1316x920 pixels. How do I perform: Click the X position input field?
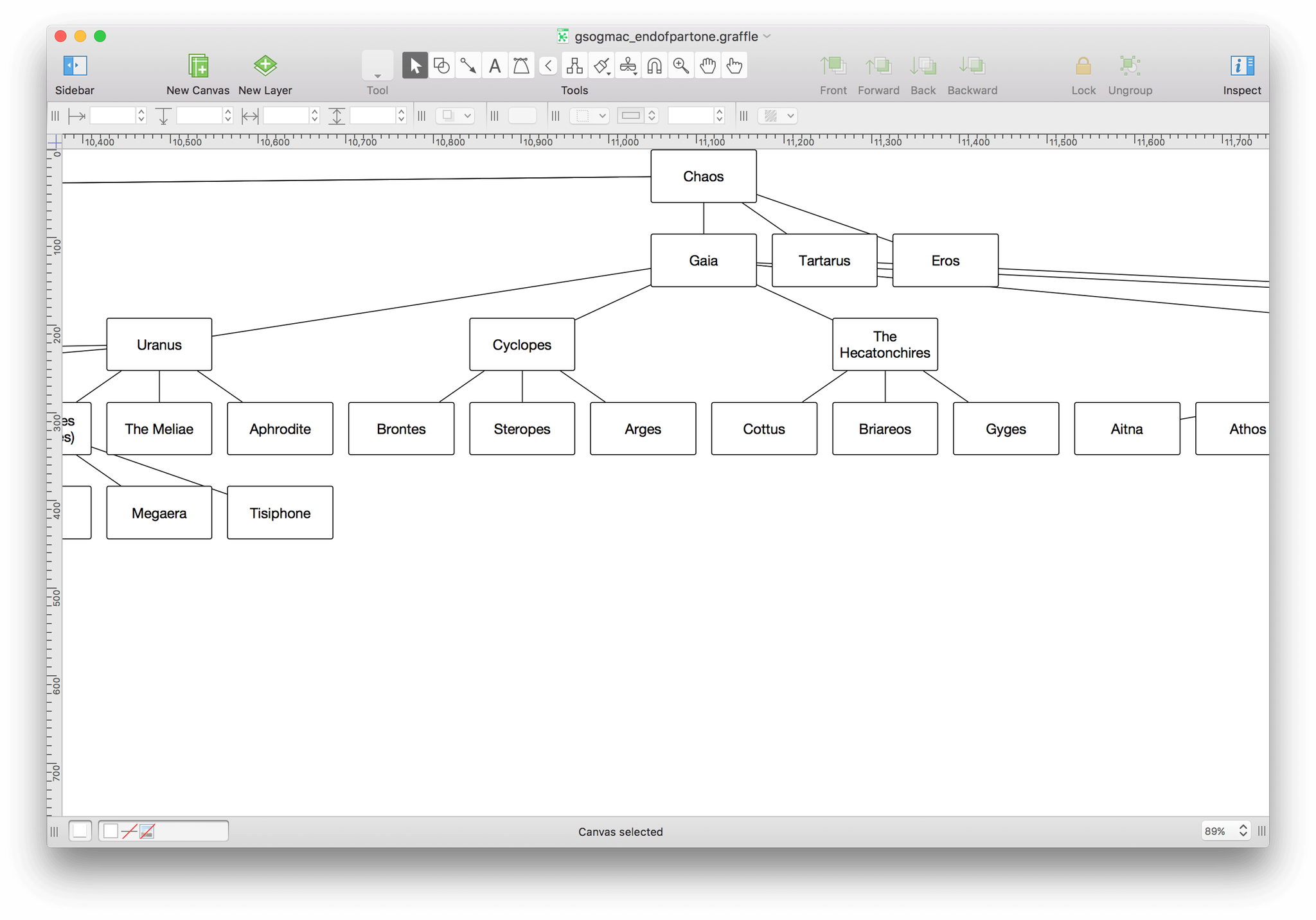click(112, 116)
